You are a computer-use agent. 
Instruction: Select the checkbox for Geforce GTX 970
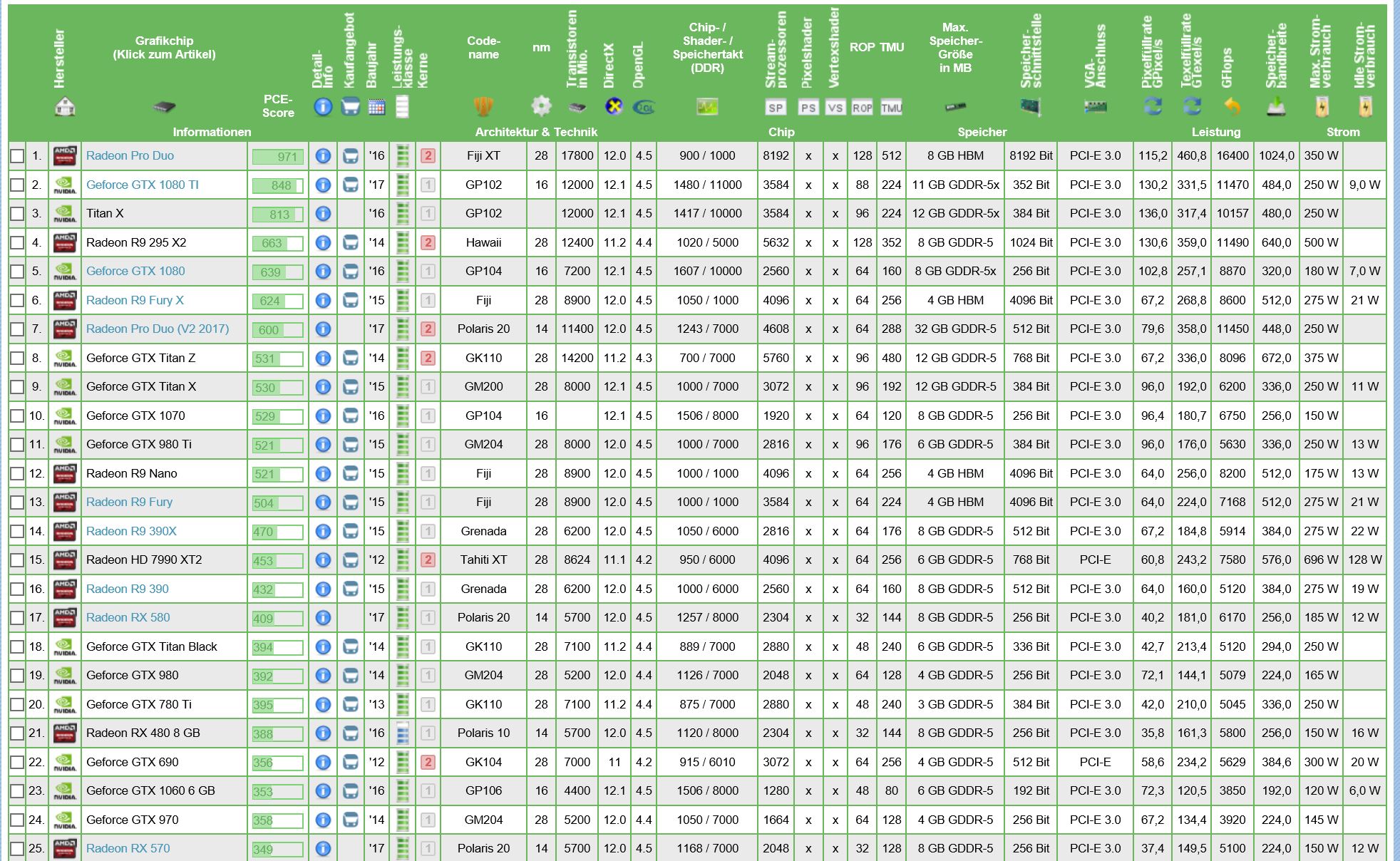pos(17,820)
